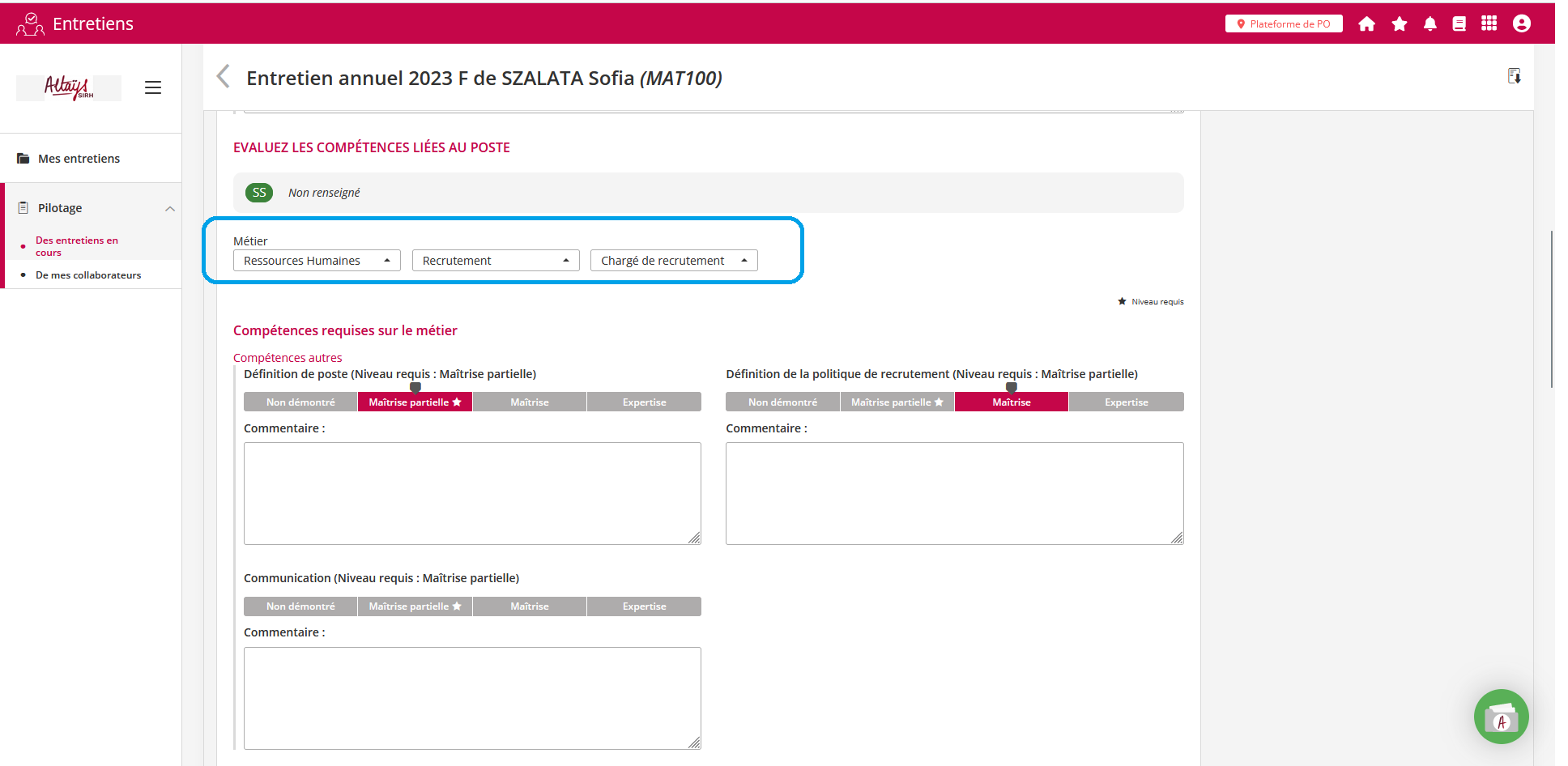Screen dimensions: 1568x766
Task: Open the Ressources Humaines dropdown
Action: [317, 261]
